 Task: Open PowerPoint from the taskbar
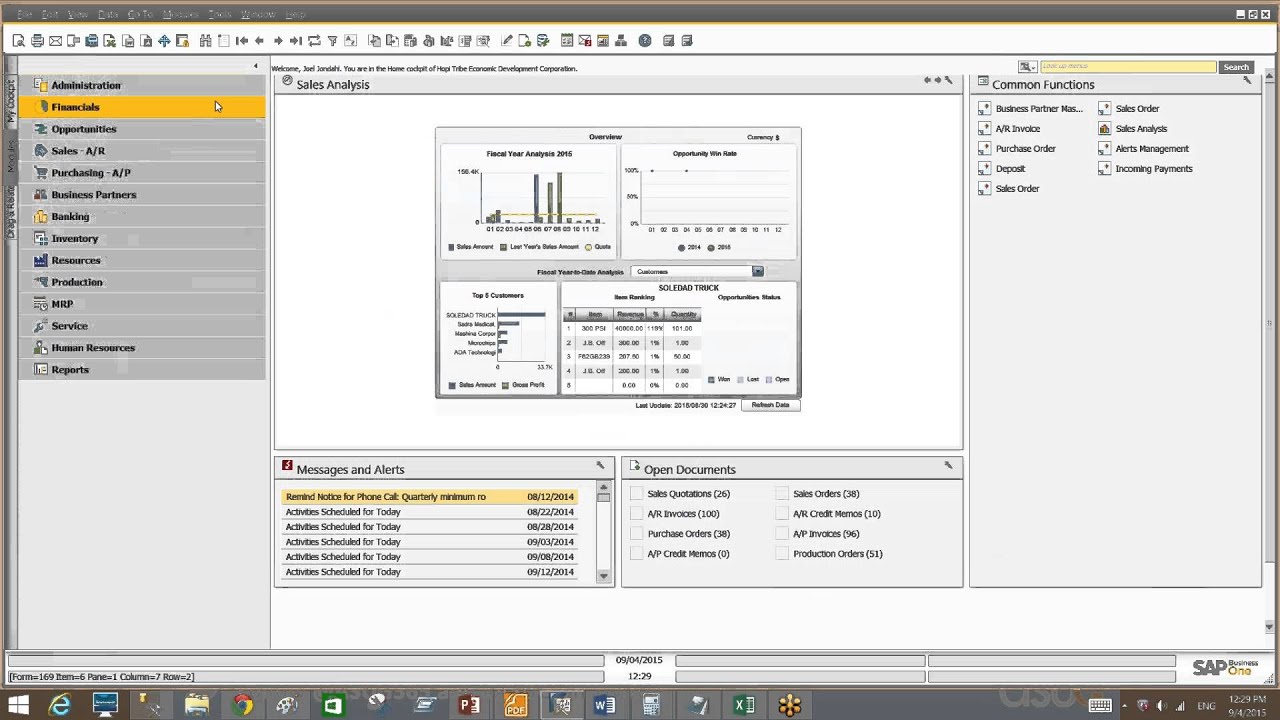coord(469,705)
